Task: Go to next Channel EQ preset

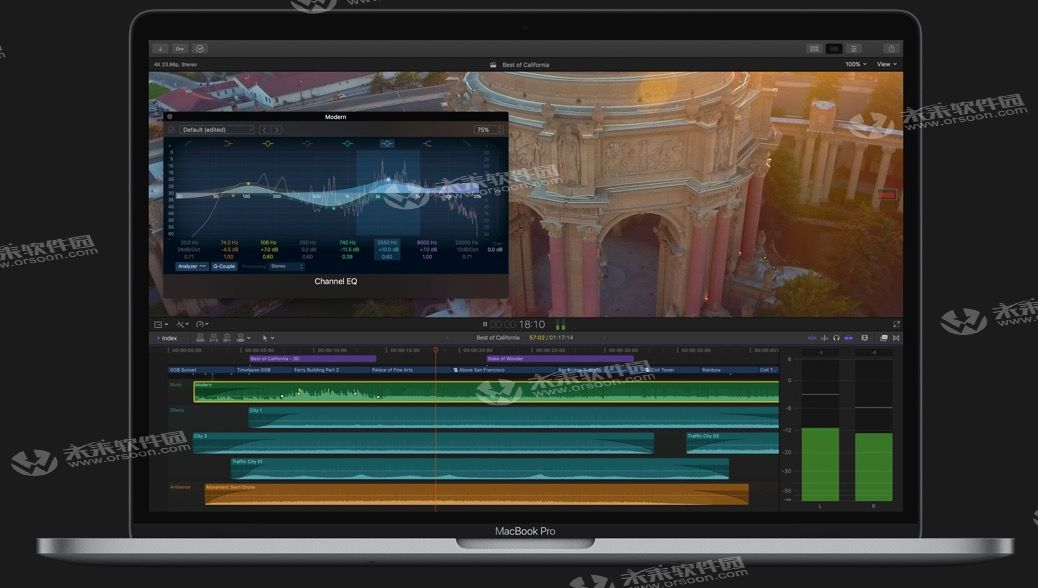Action: click(x=277, y=130)
